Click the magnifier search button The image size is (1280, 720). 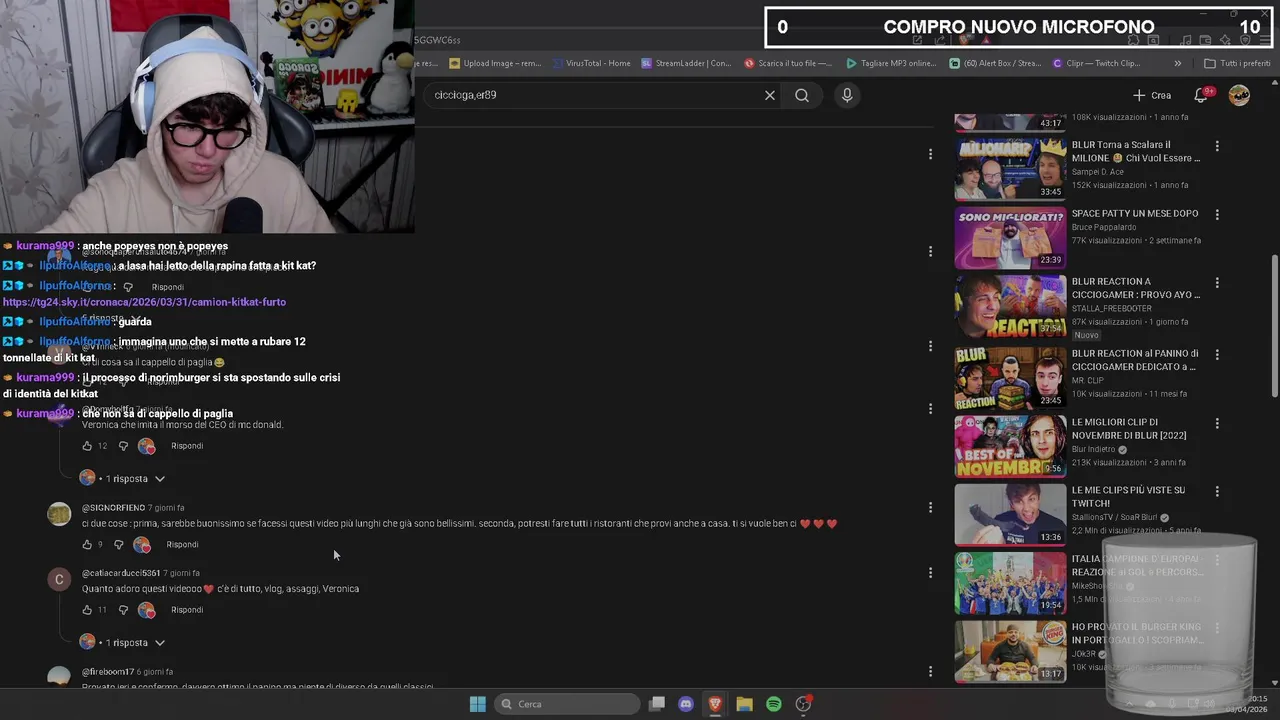point(802,95)
